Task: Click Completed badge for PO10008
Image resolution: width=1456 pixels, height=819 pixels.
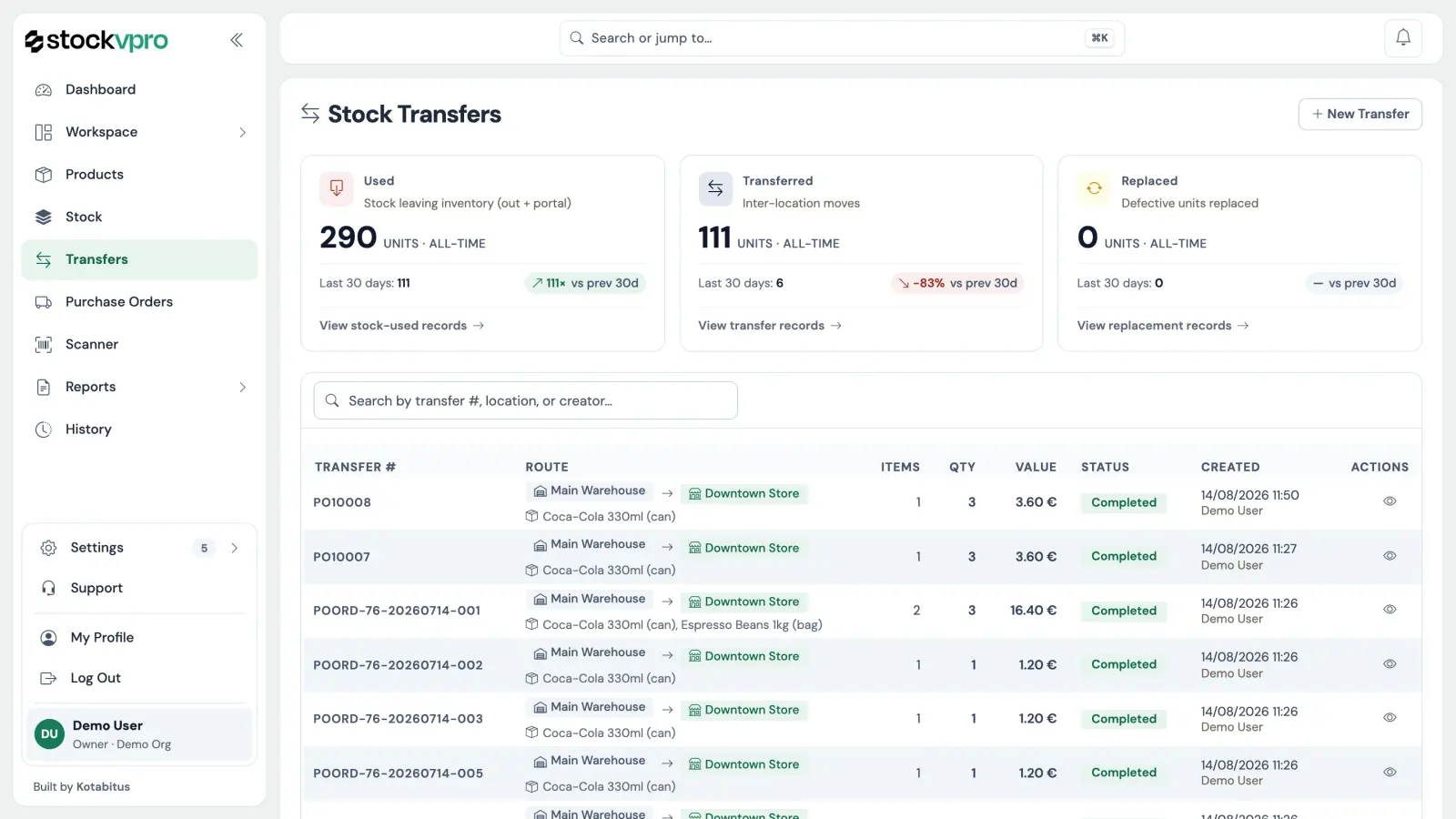Action: coord(1124,502)
